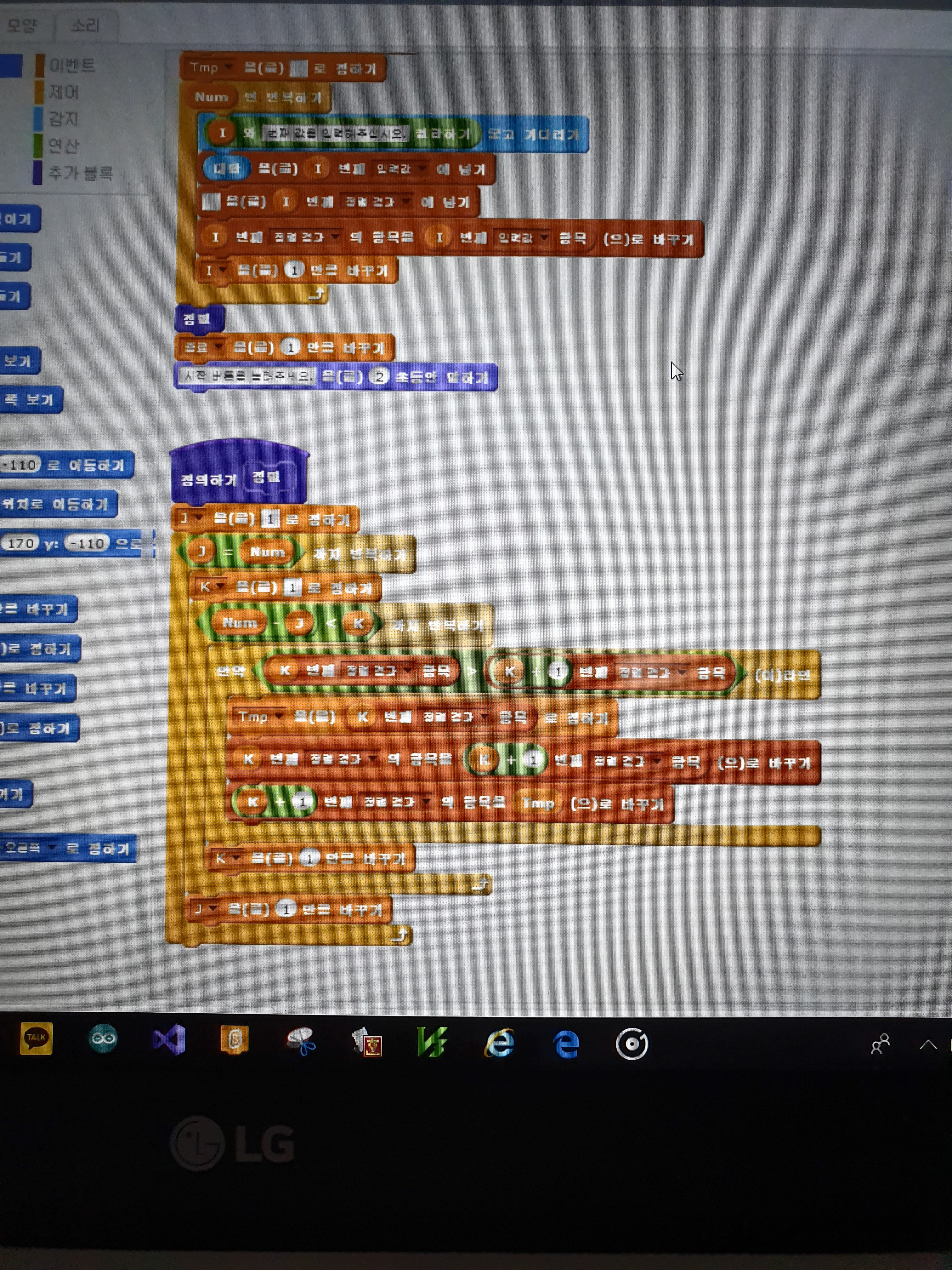This screenshot has height=1270, width=952.
Task: Click the 번째 값을 입력해주십시오 text field
Action: [335, 134]
